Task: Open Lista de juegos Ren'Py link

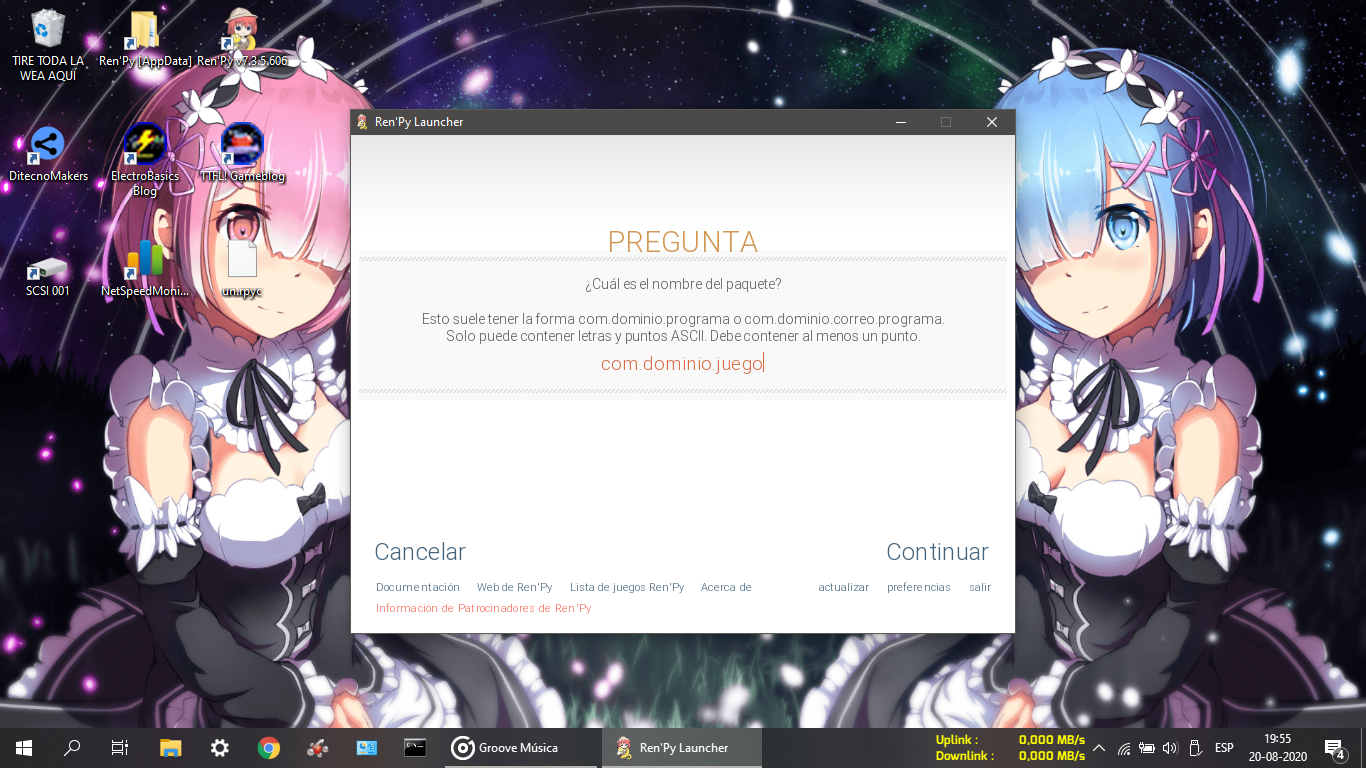Action: [x=627, y=587]
